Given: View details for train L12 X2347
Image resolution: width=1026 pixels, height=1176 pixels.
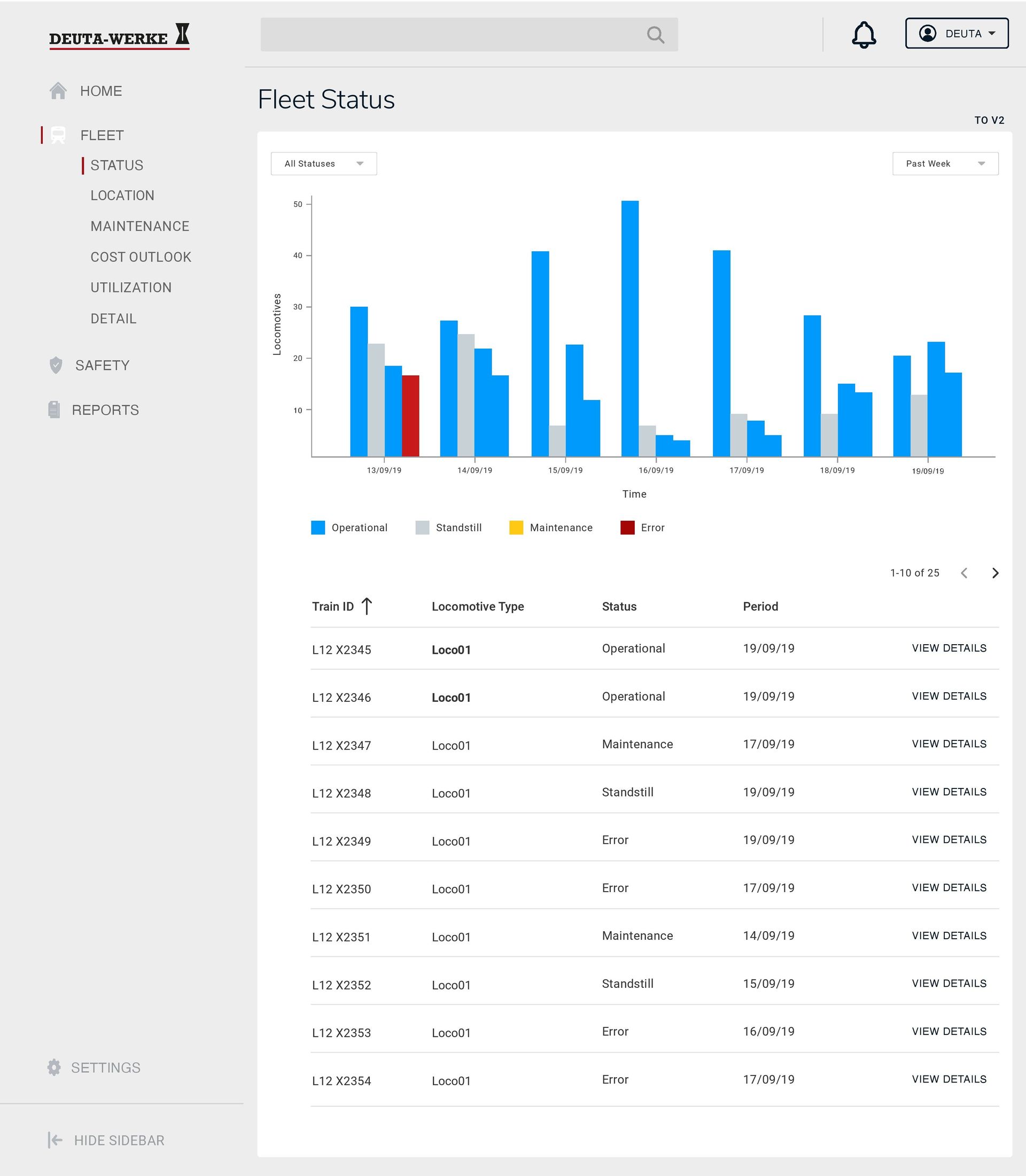Looking at the screenshot, I should tap(949, 744).
